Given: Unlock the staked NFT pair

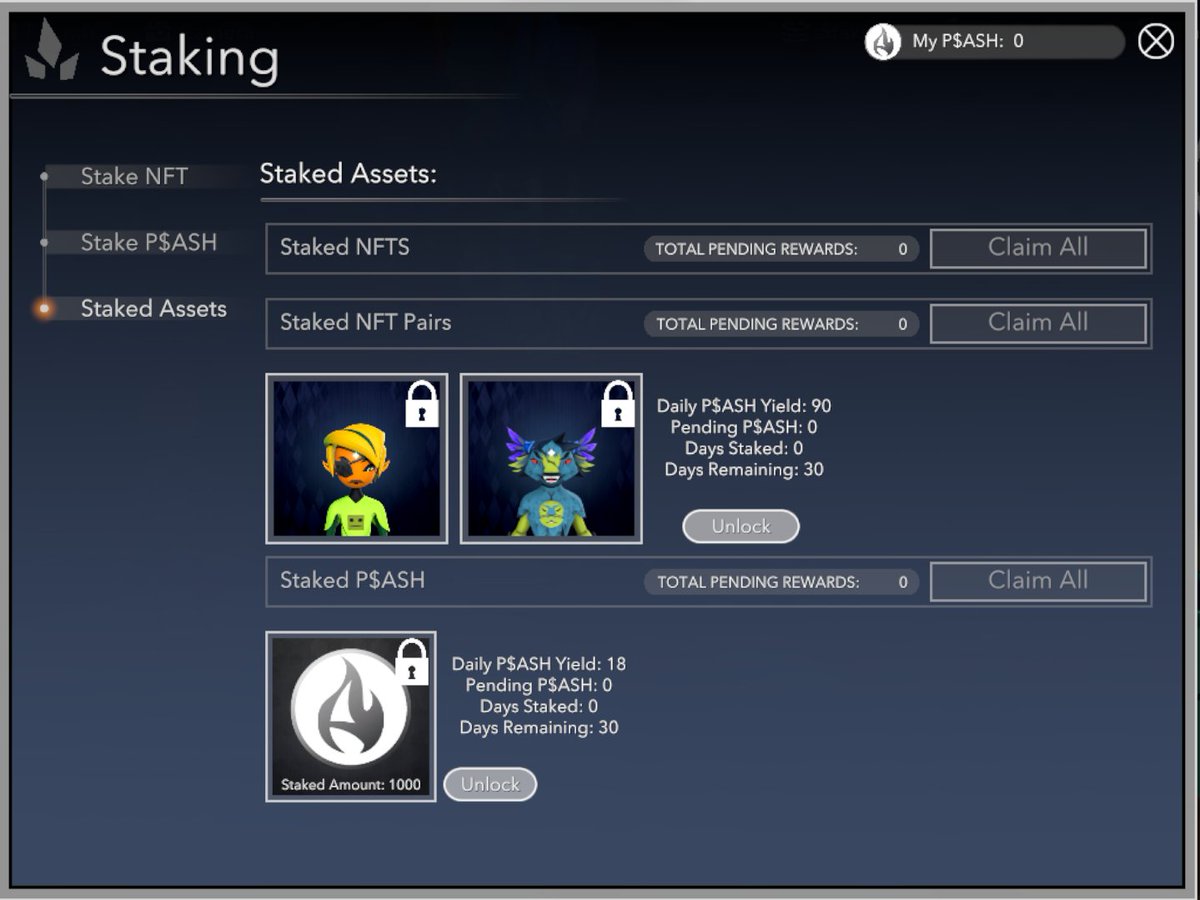Looking at the screenshot, I should tap(741, 526).
